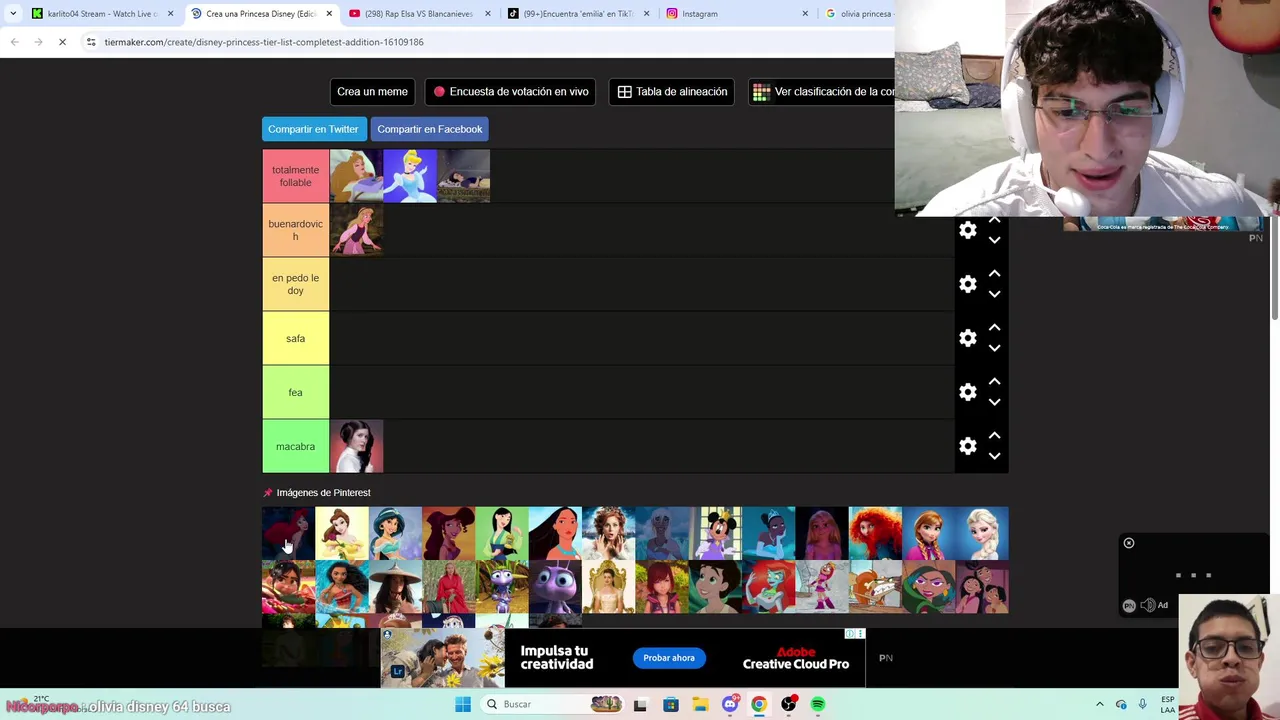Switch to 'olivia princesa' Google tab
1280x720 pixels.
click(858, 14)
